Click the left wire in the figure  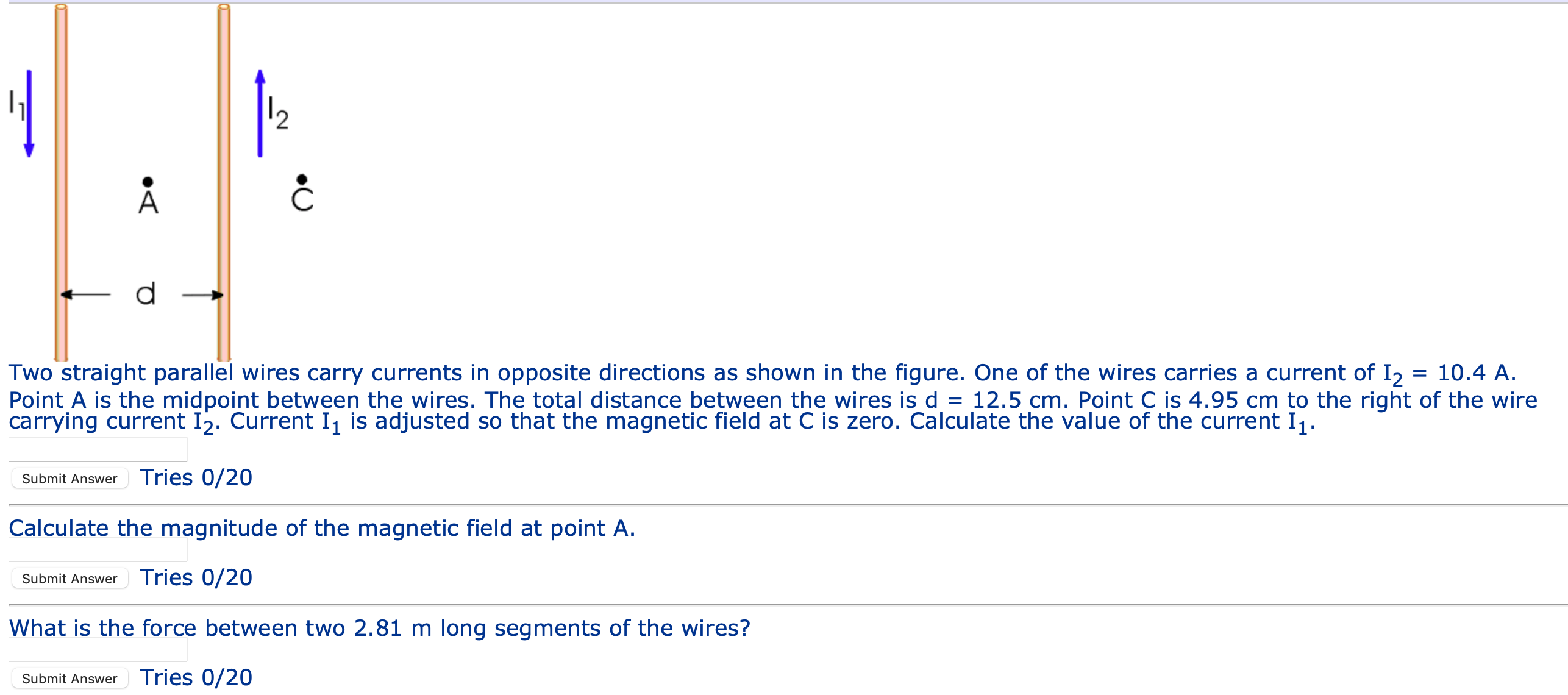pyautogui.click(x=61, y=244)
